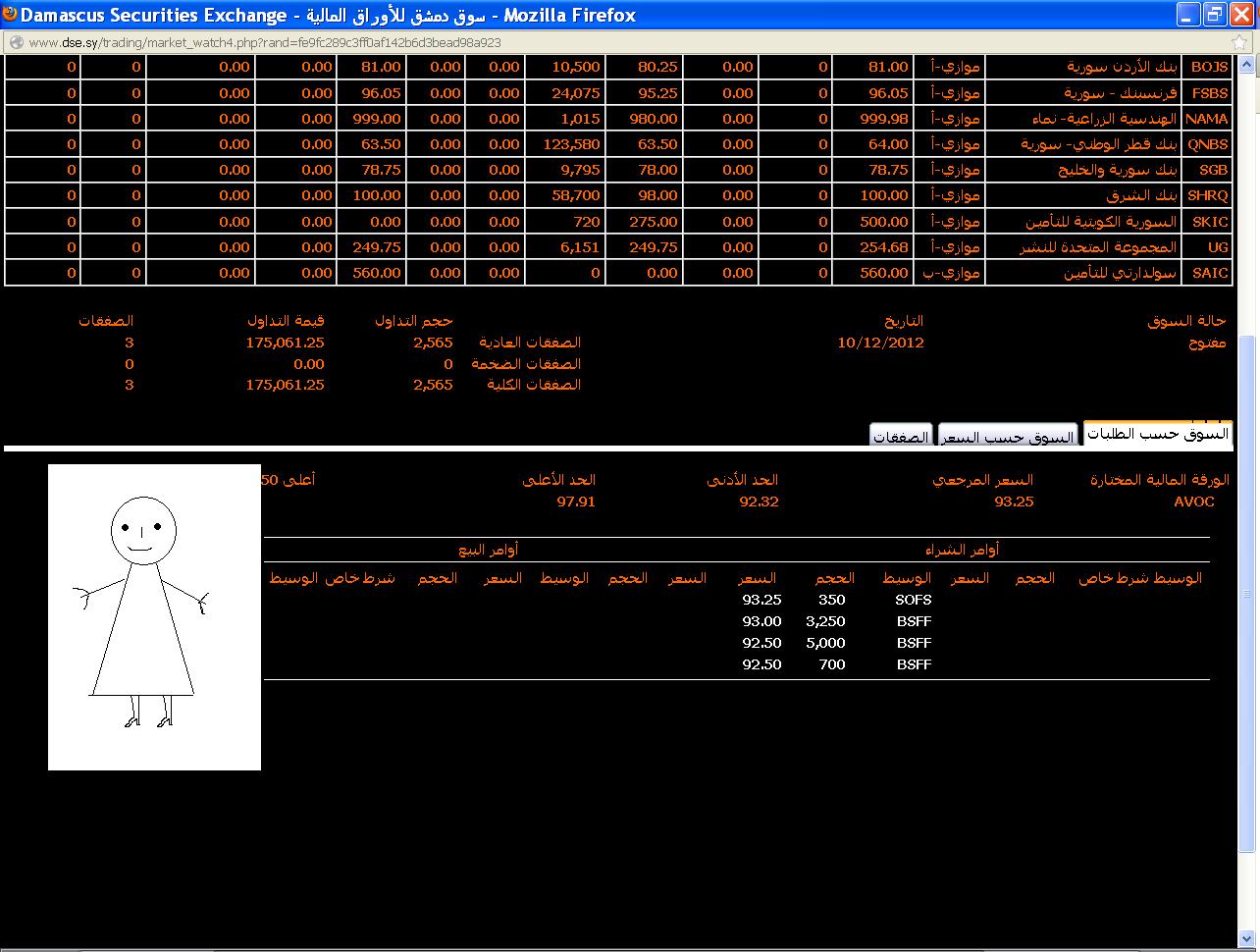Select the FSBS ticker symbol
1260x952 pixels.
pos(1210,92)
